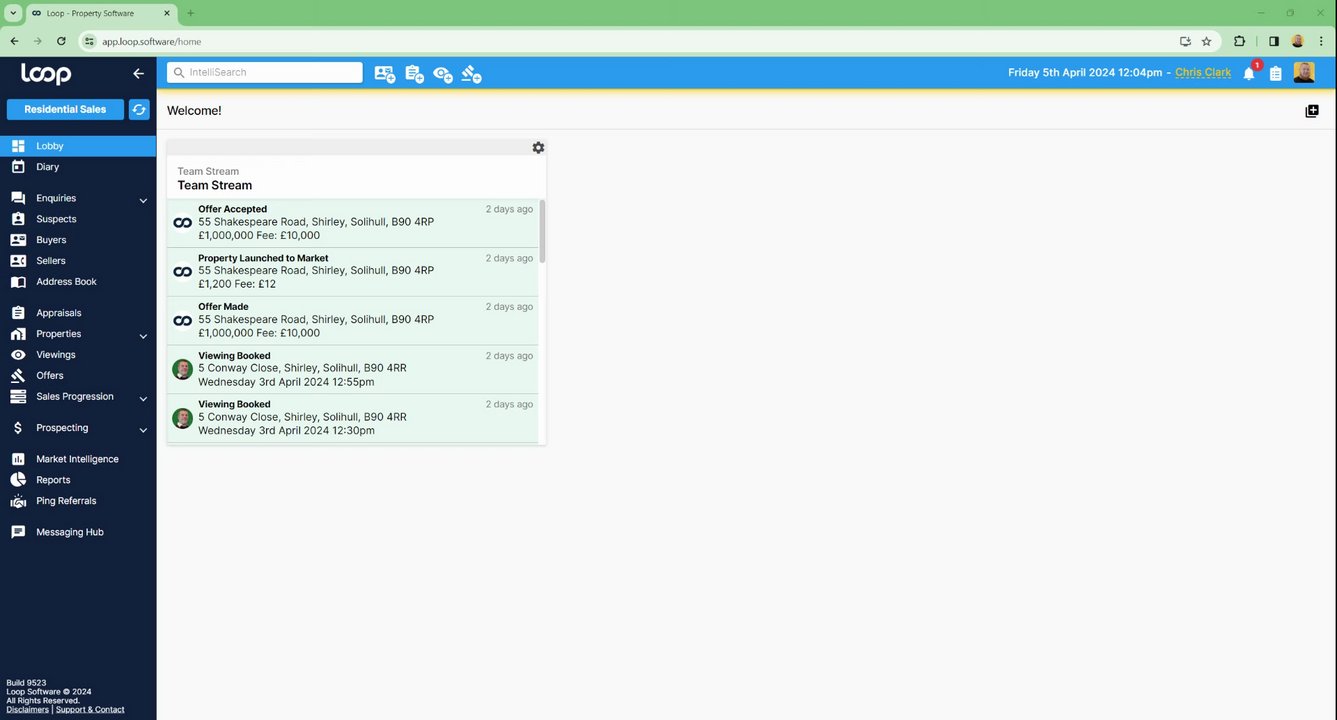Open Offers gavel icon

18,376
